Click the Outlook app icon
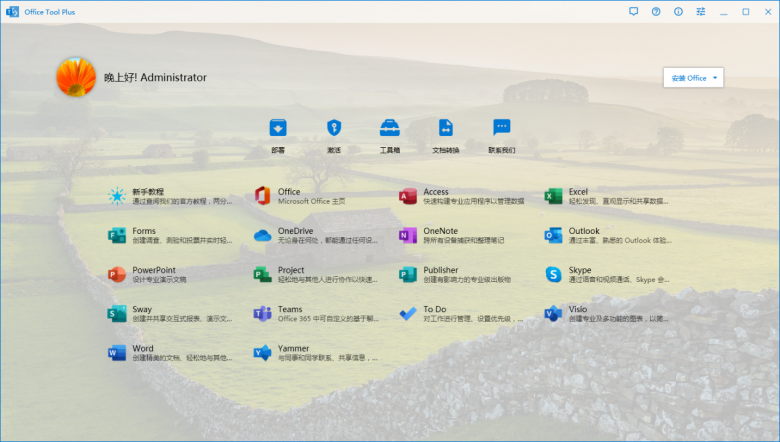 click(553, 235)
